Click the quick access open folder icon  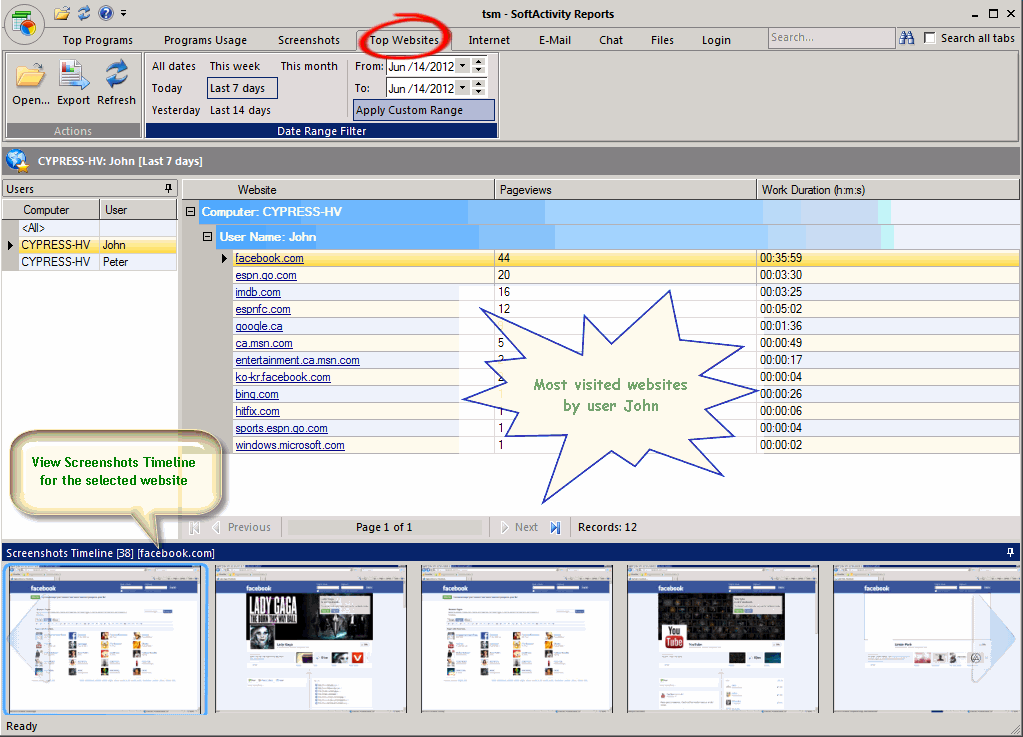(62, 13)
